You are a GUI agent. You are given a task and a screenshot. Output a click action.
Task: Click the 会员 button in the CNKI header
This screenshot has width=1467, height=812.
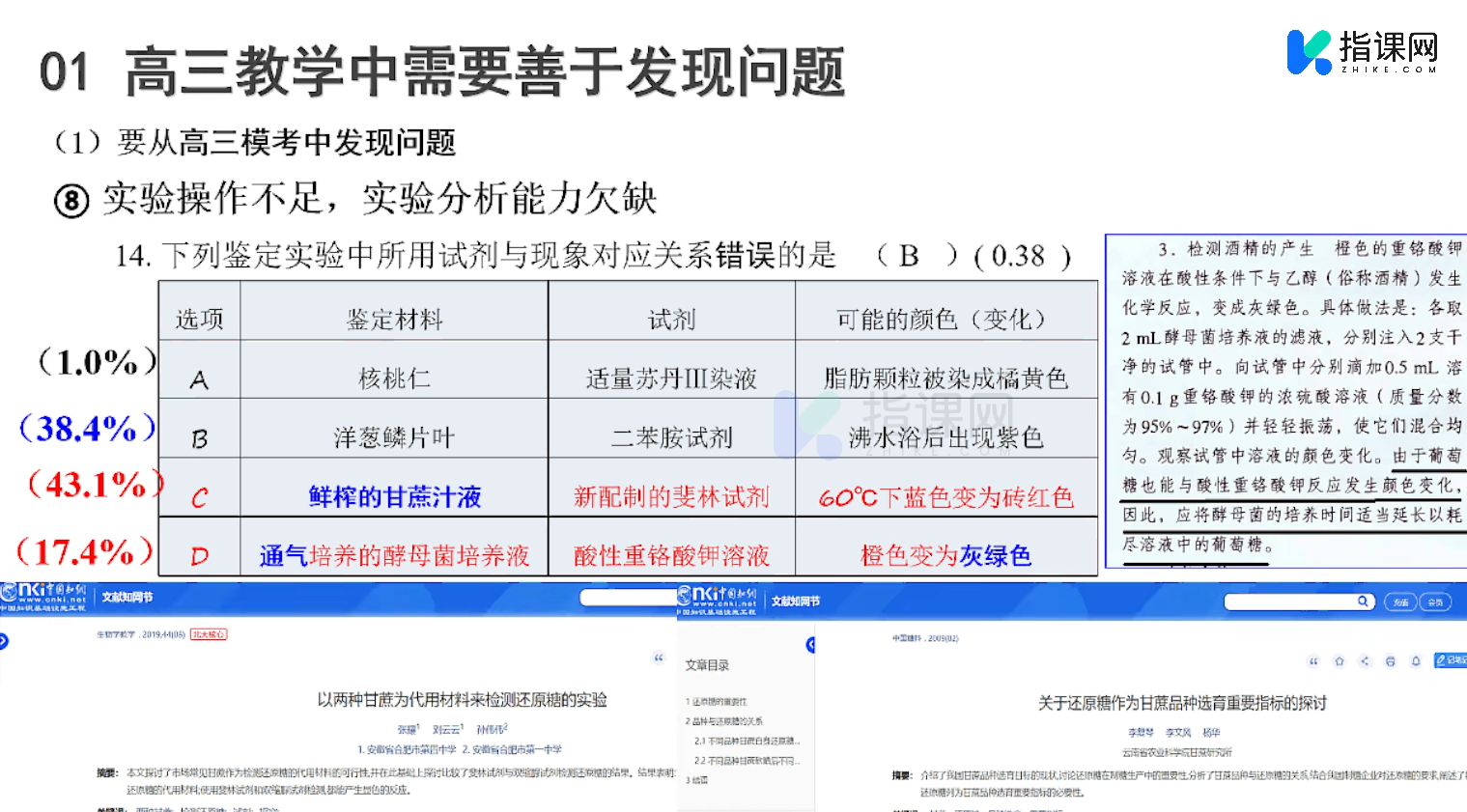click(x=1436, y=602)
